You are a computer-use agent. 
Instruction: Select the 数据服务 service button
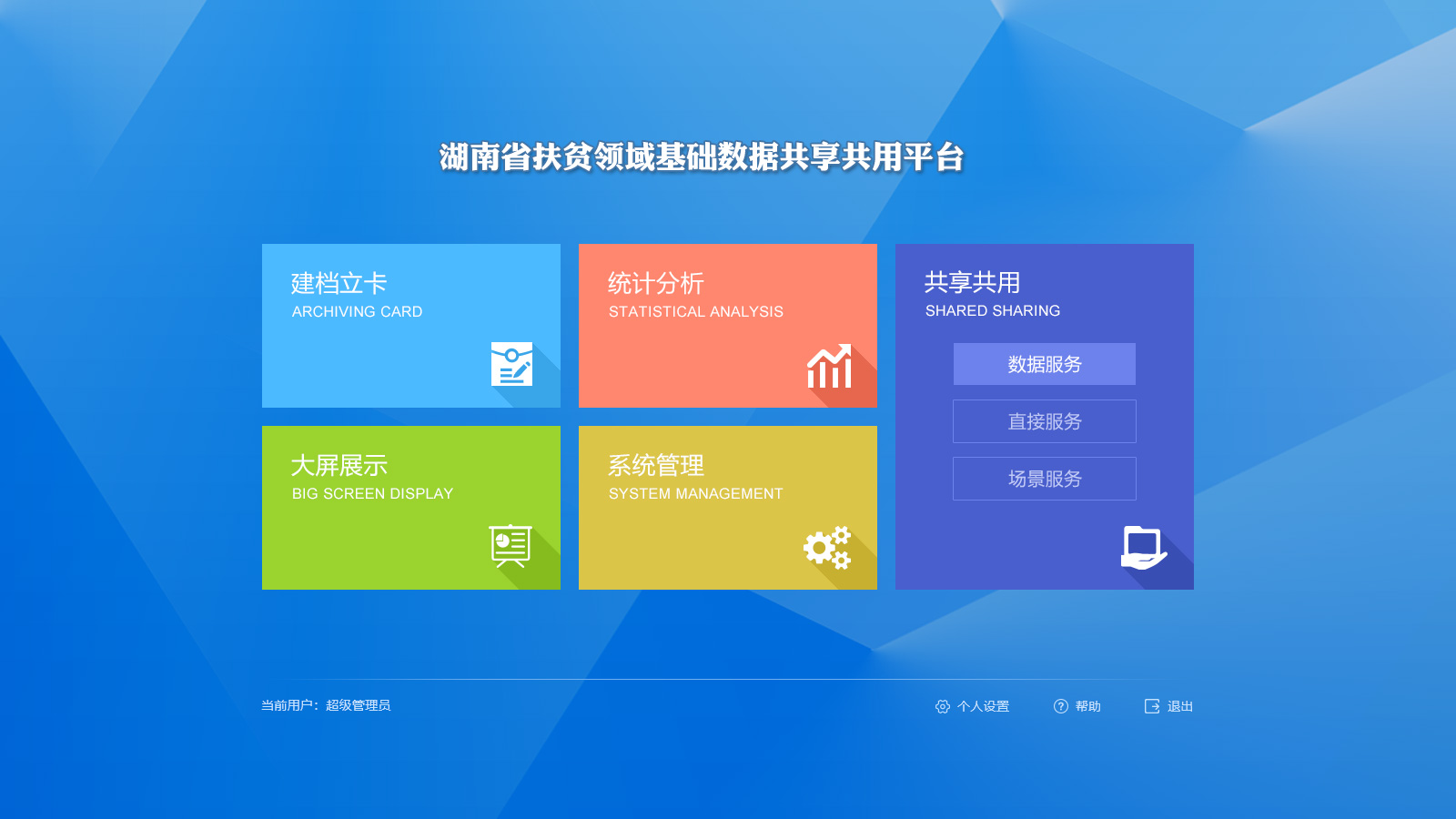coord(1044,364)
